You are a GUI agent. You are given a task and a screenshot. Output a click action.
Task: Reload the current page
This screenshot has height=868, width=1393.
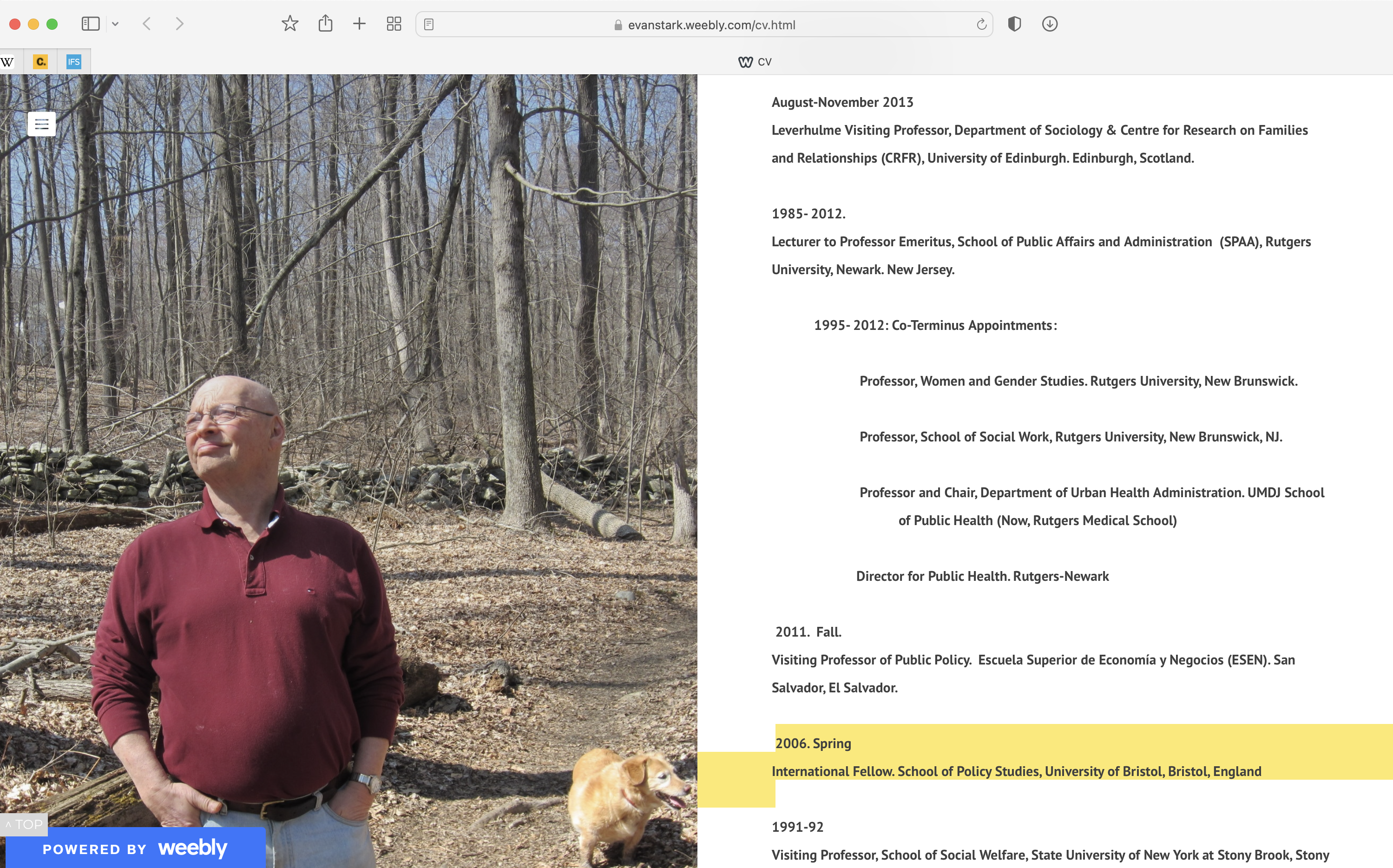click(981, 25)
